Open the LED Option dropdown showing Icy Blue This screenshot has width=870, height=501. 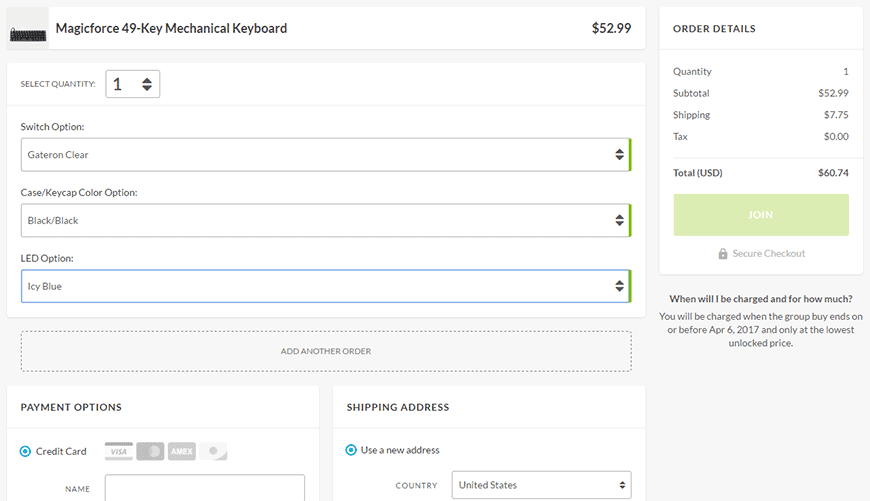click(x=326, y=286)
